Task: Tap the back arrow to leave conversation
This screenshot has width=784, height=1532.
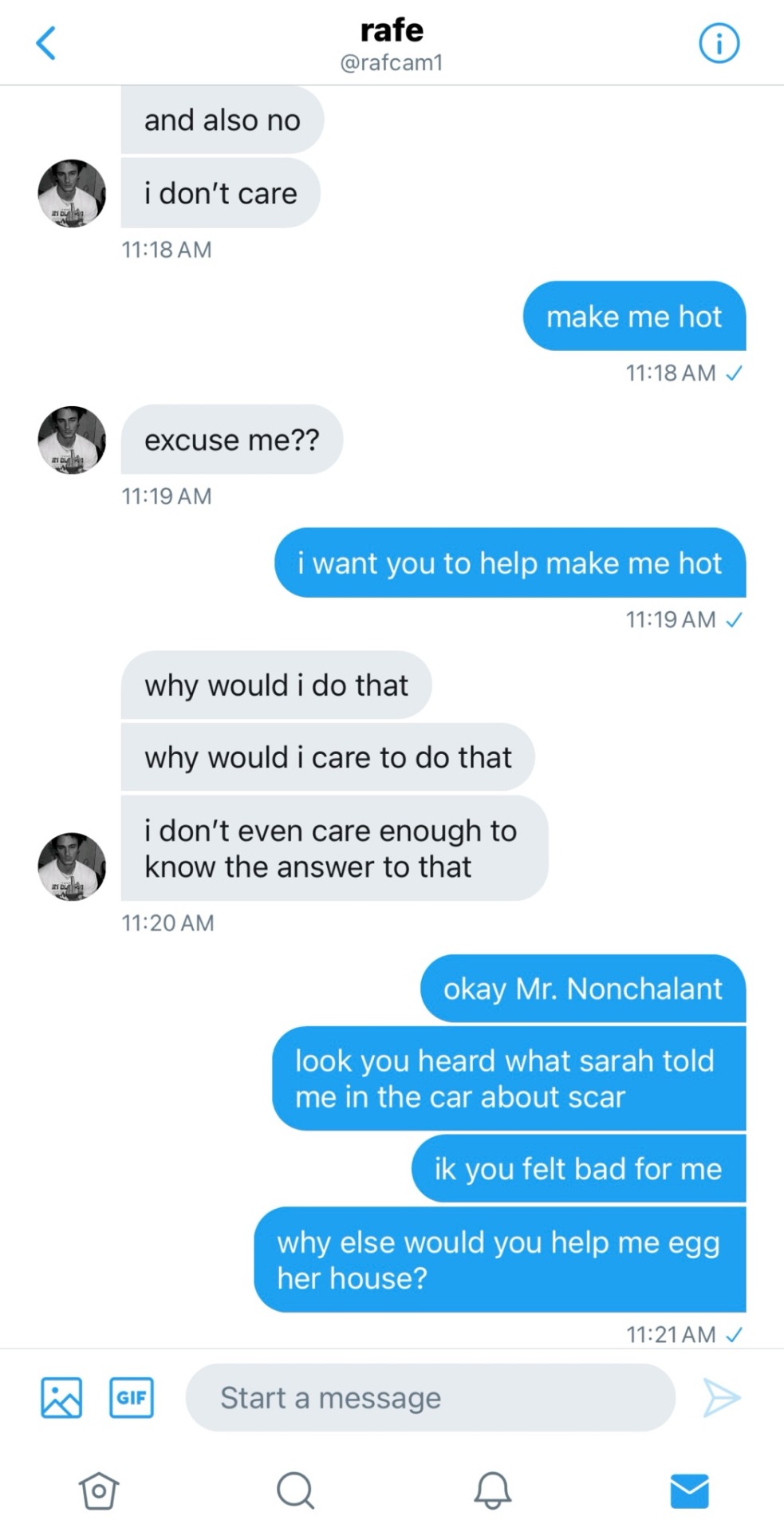Action: pyautogui.click(x=46, y=43)
